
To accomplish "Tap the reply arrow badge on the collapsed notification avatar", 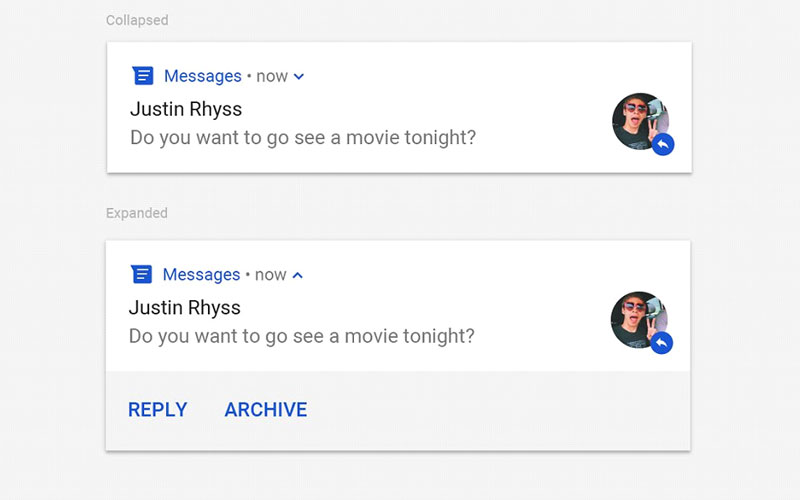I will (x=663, y=145).
